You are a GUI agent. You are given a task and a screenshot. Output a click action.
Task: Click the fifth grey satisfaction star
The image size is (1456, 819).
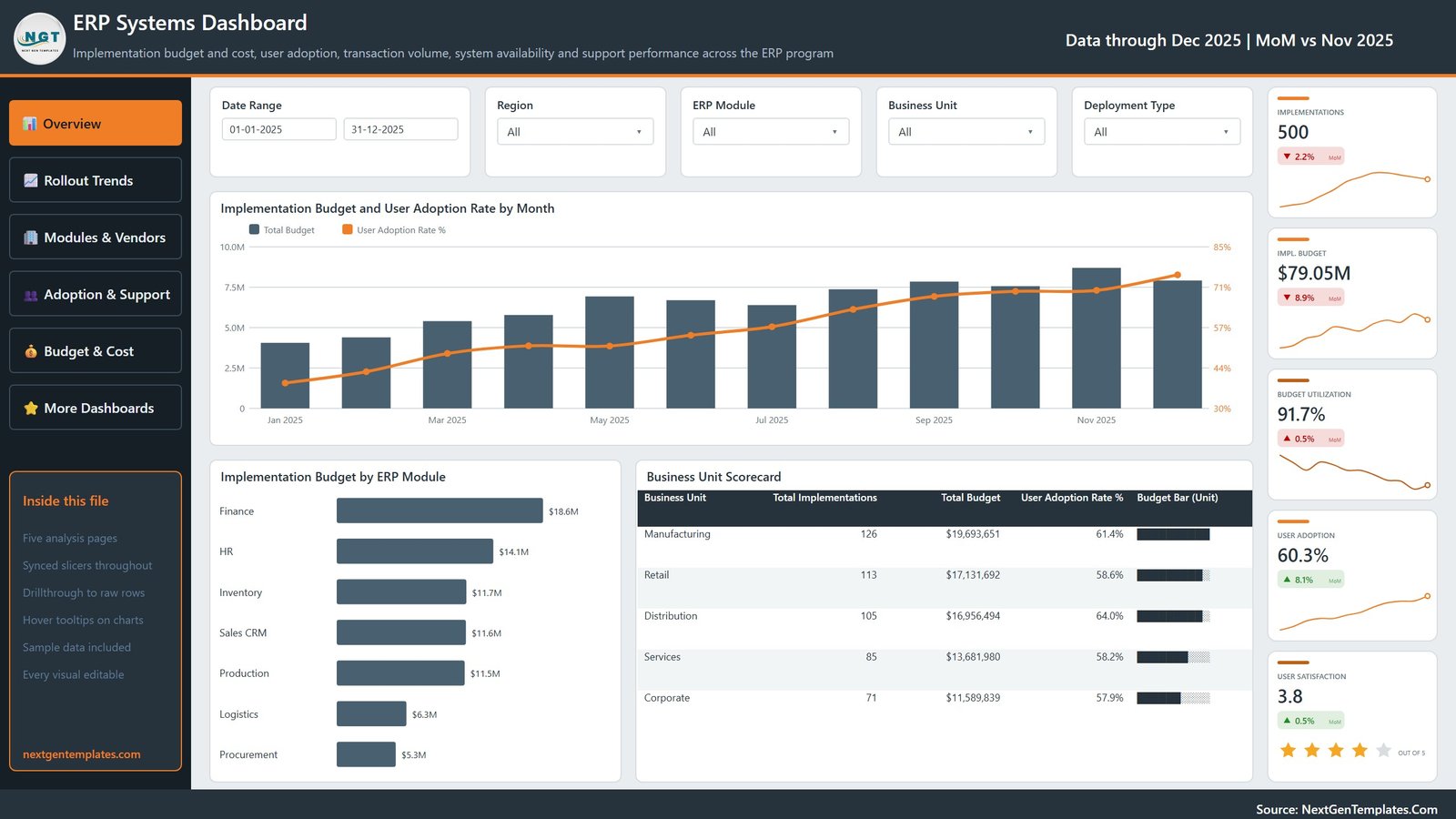coord(1383,750)
